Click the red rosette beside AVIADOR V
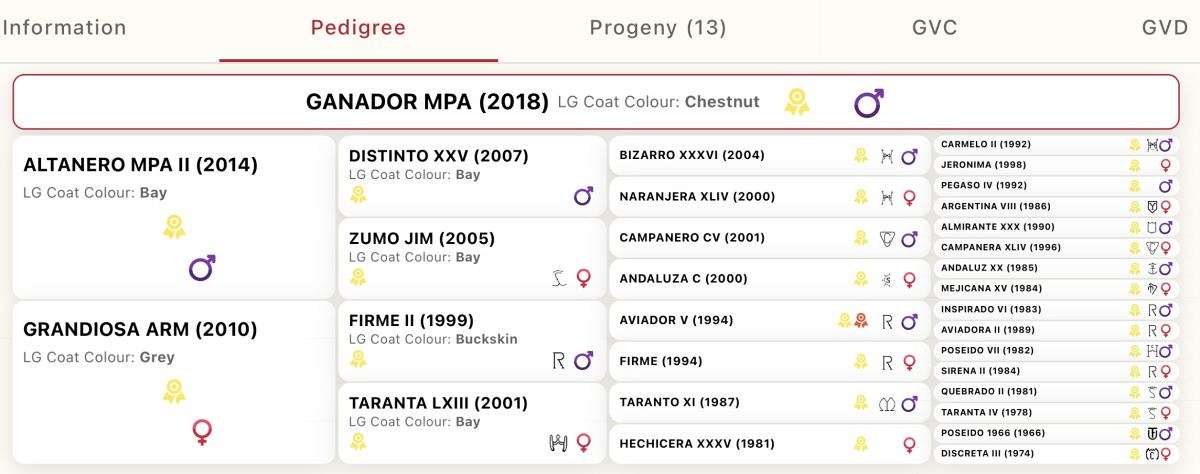This screenshot has height=474, width=1200. coord(861,321)
